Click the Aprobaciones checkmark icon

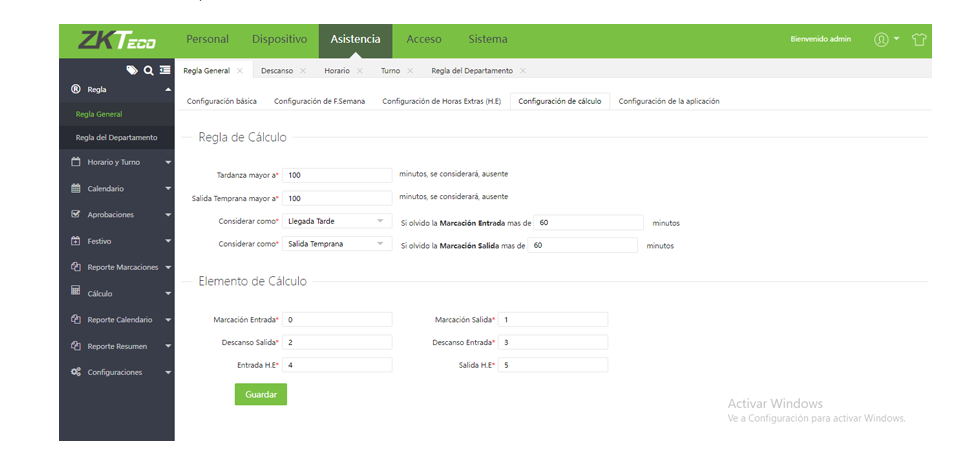click(x=76, y=214)
